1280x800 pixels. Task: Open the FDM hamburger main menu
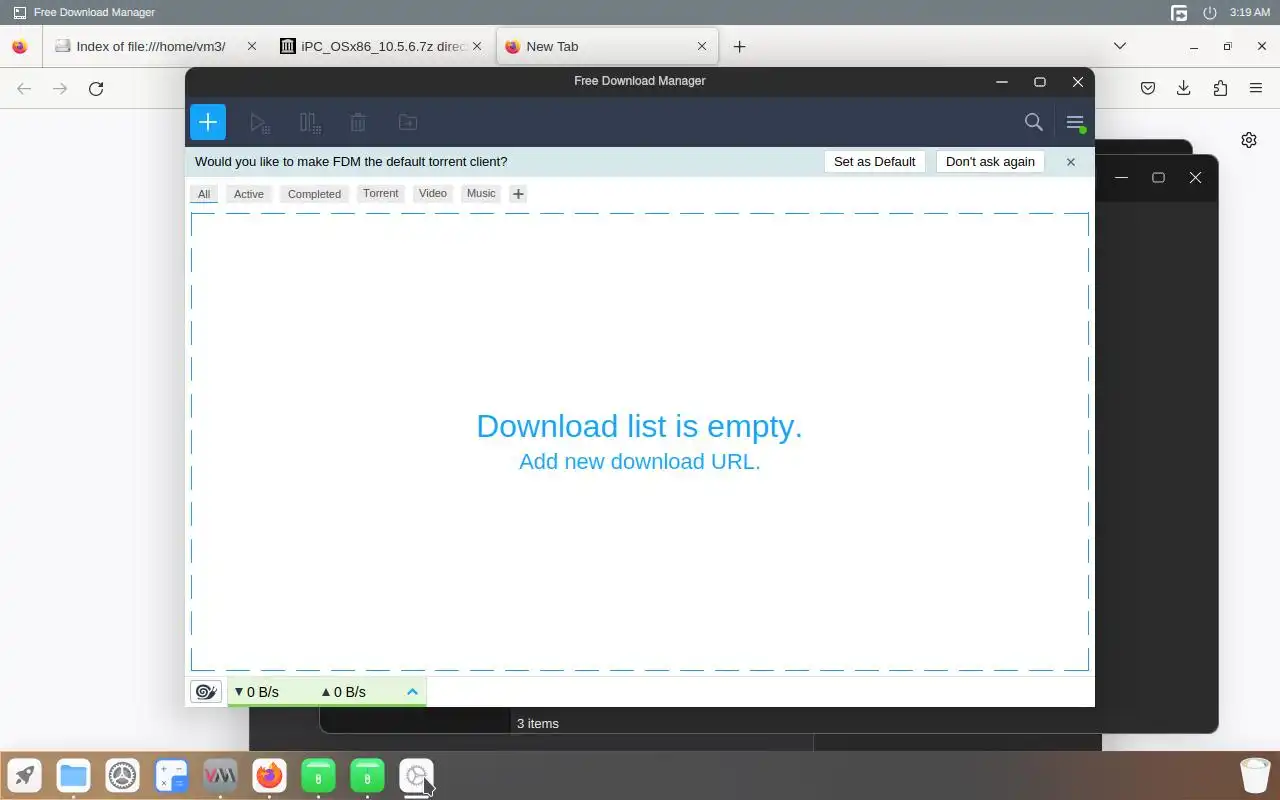(1075, 122)
